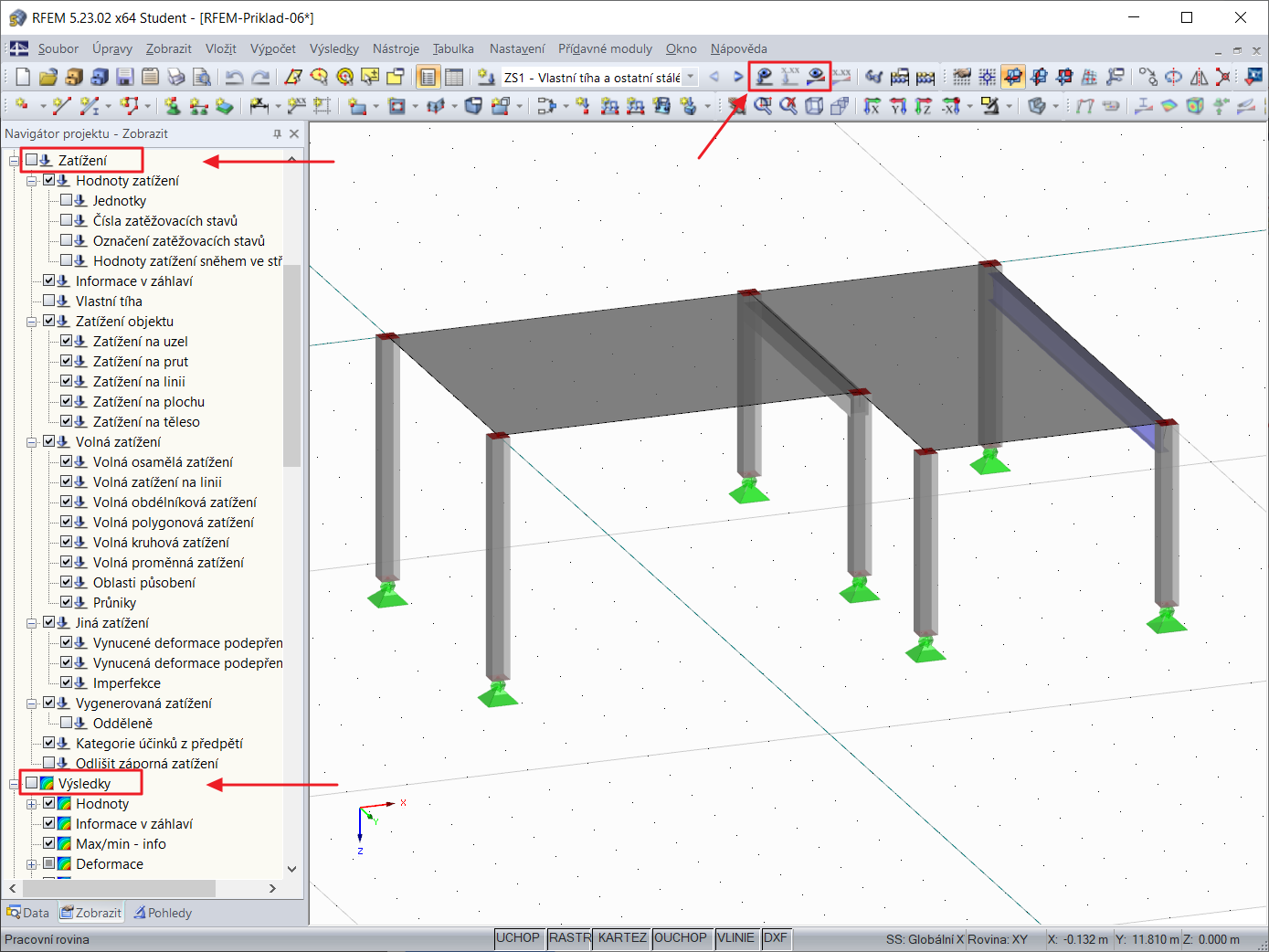
Task: Toggle the RASTR status bar button
Action: pyautogui.click(x=569, y=938)
